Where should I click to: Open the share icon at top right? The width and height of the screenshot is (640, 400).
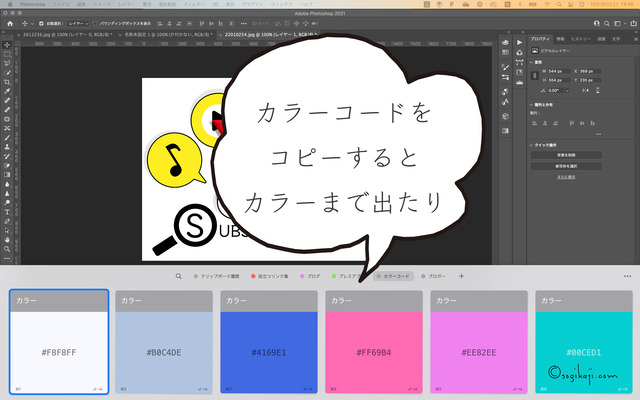(633, 24)
